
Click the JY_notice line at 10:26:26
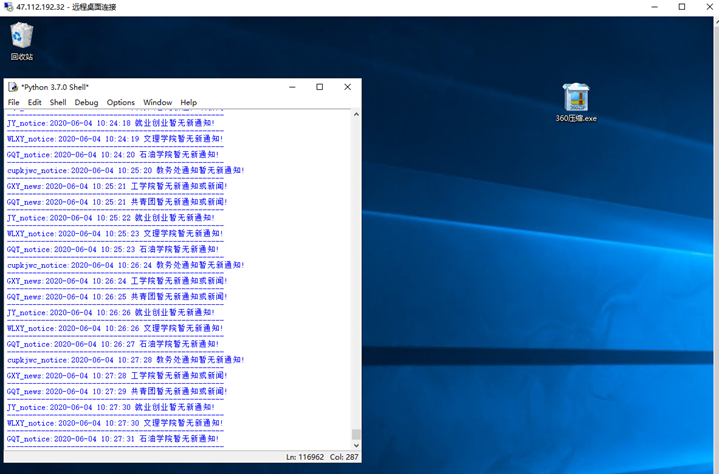tap(111, 312)
